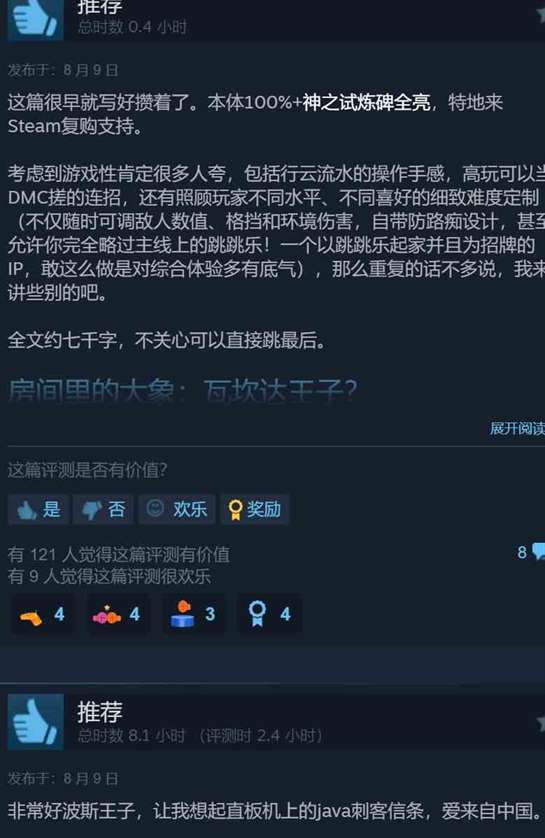
Task: Click the star icon at the second review's edge
Action: click(541, 723)
